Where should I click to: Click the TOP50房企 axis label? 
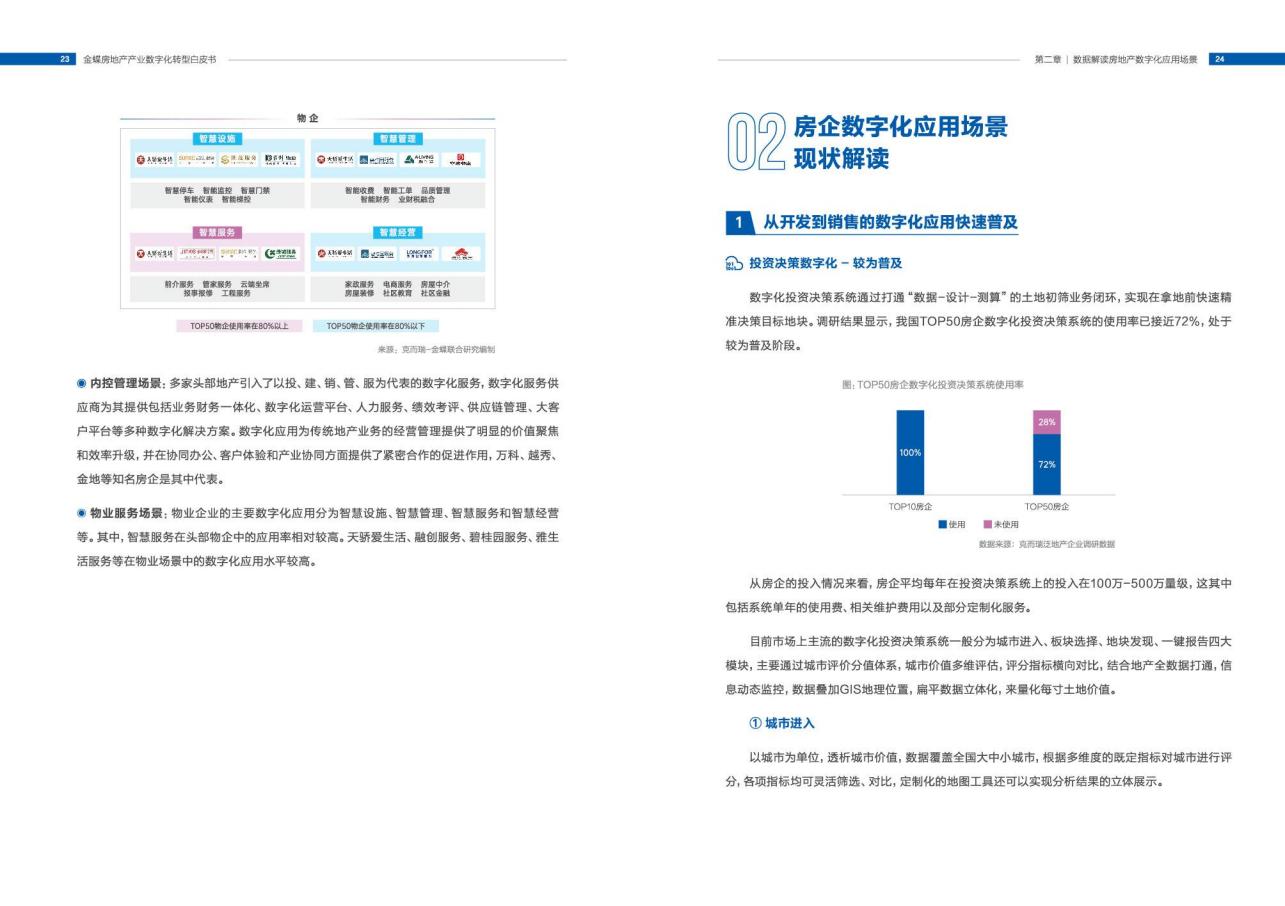coord(1046,508)
